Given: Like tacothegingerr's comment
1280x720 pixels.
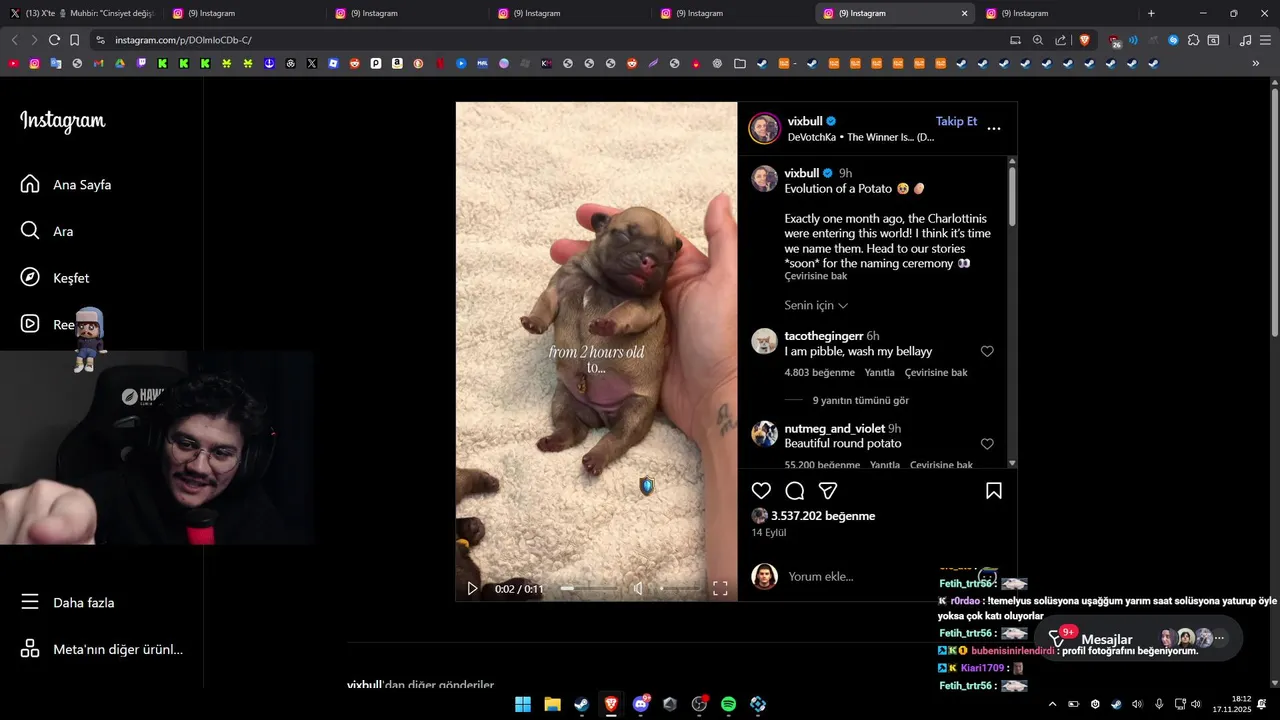Looking at the screenshot, I should 987,352.
